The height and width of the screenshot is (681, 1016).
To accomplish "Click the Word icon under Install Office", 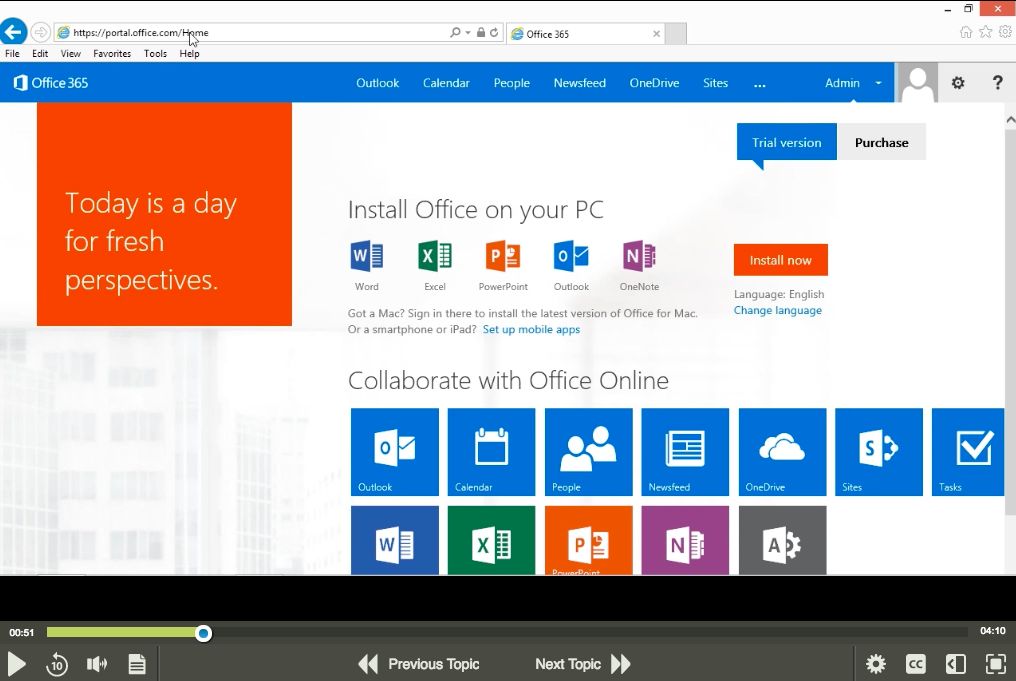I will (x=367, y=256).
